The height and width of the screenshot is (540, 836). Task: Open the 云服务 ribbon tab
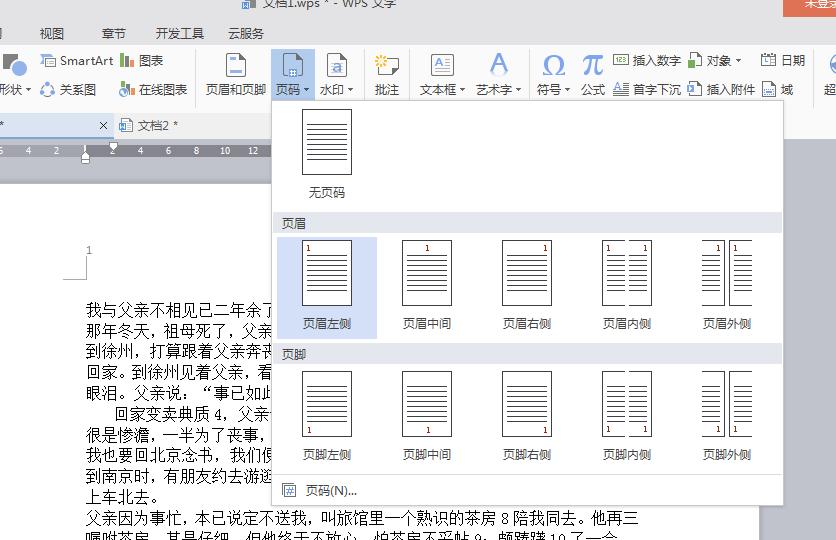[x=246, y=34]
